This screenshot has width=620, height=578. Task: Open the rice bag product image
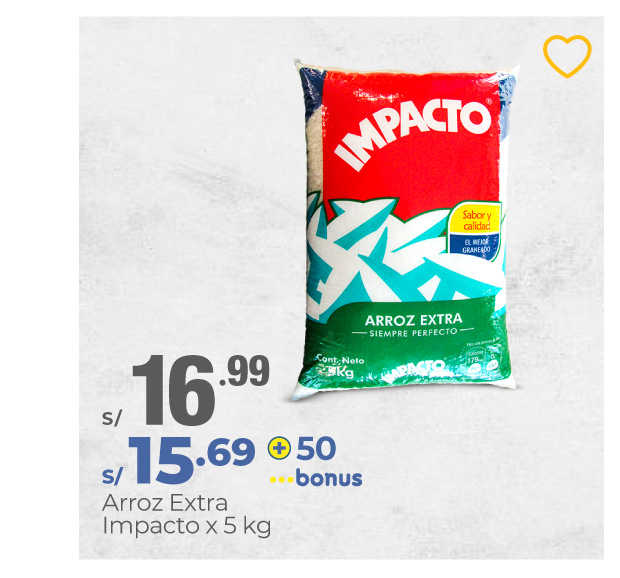pos(405,229)
